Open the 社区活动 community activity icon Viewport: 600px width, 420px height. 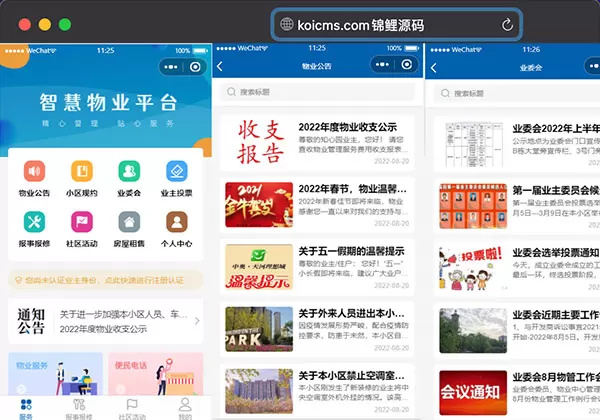82,222
